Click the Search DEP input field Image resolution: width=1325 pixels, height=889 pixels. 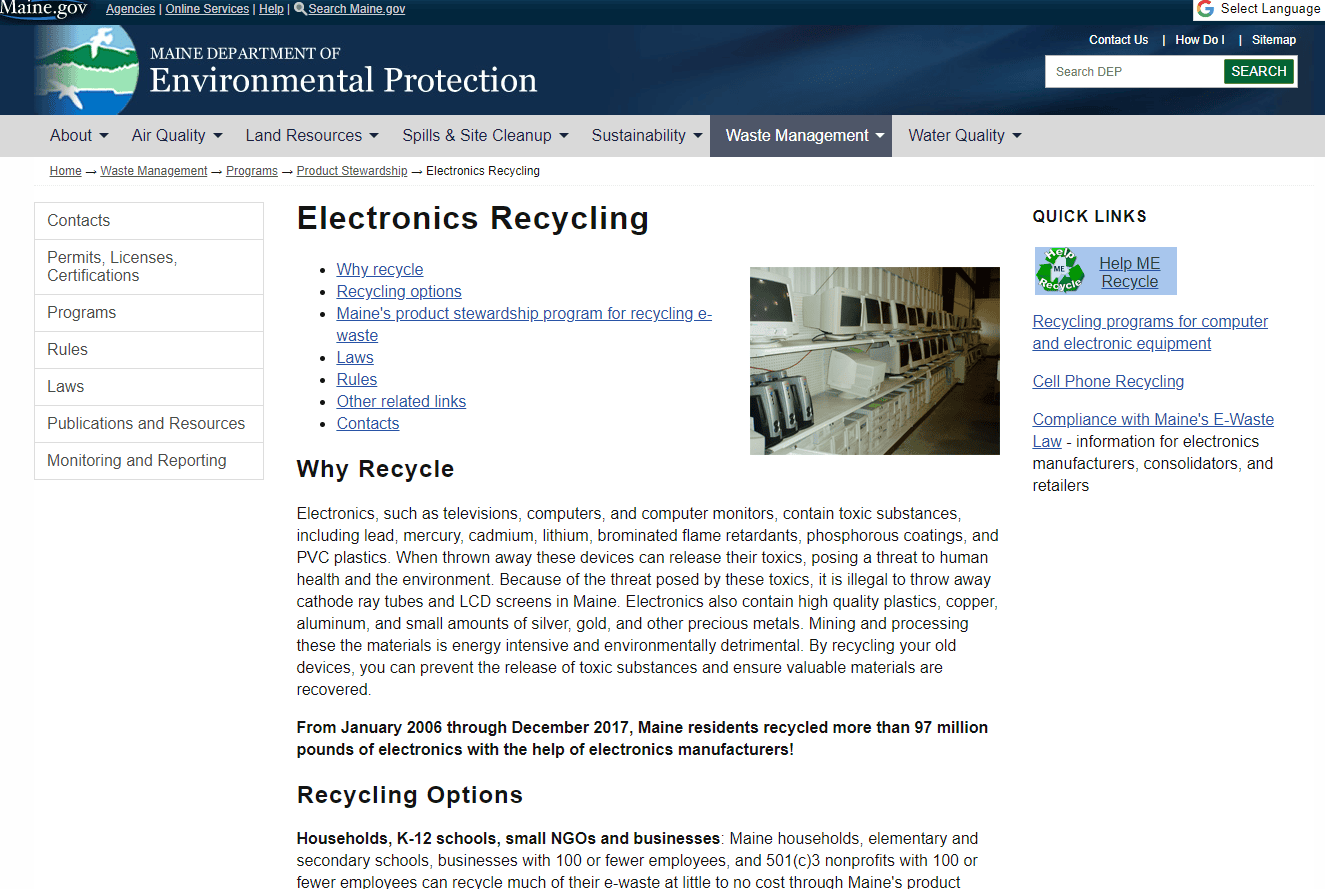pyautogui.click(x=1134, y=72)
